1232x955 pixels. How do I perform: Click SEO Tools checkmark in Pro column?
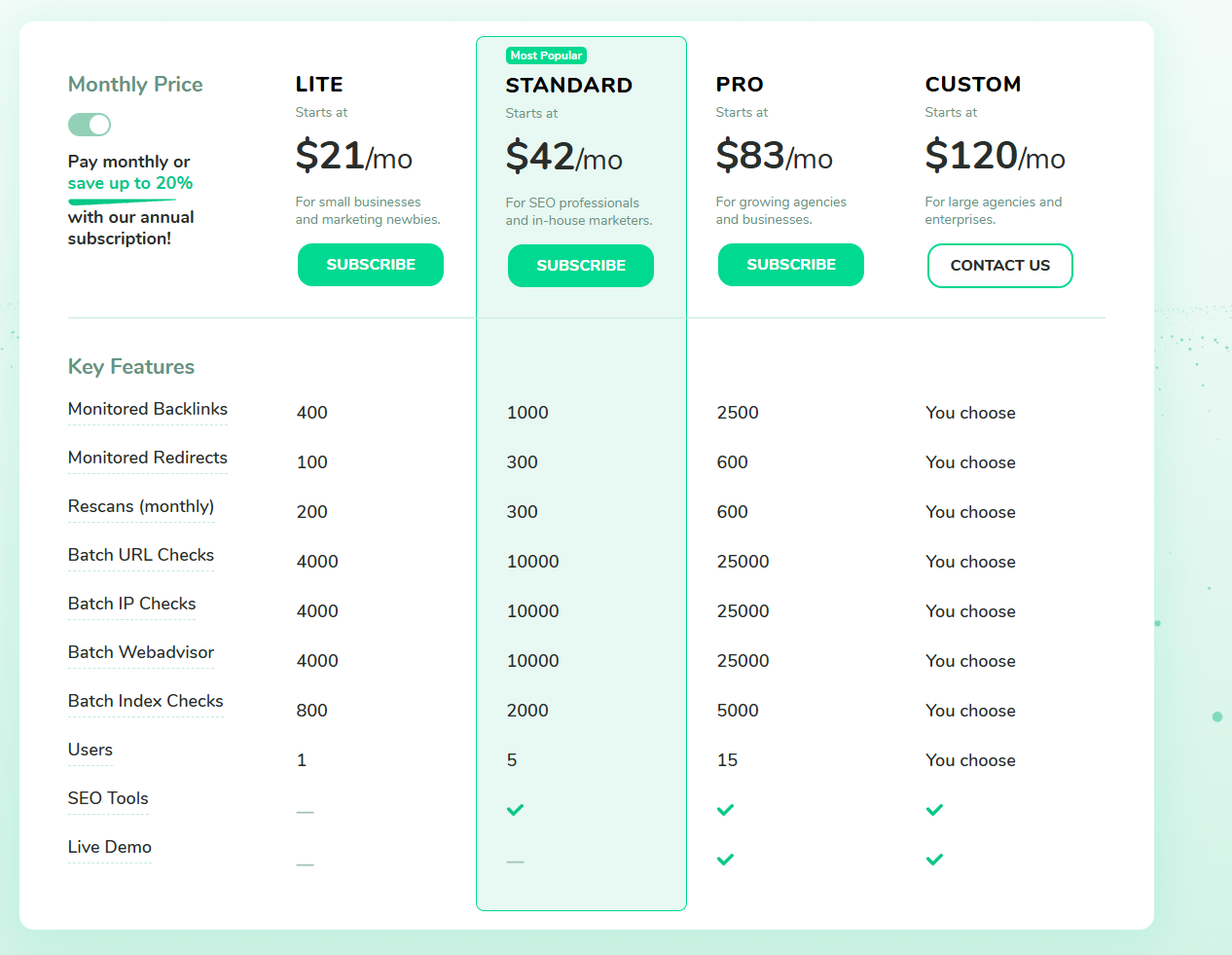click(x=725, y=810)
